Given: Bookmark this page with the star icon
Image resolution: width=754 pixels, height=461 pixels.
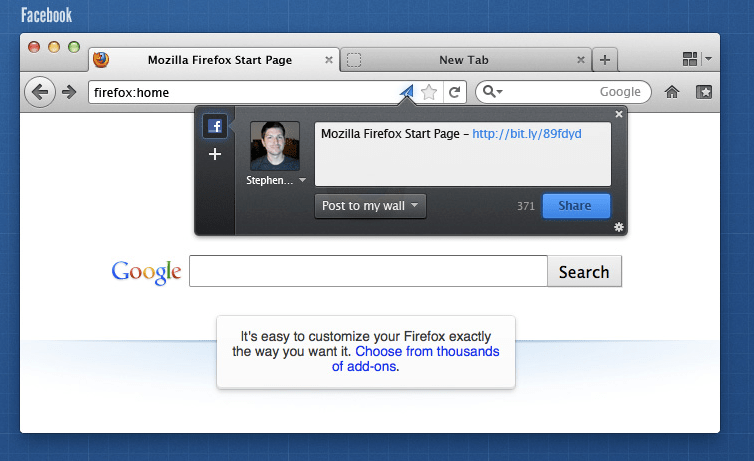Looking at the screenshot, I should [x=429, y=92].
